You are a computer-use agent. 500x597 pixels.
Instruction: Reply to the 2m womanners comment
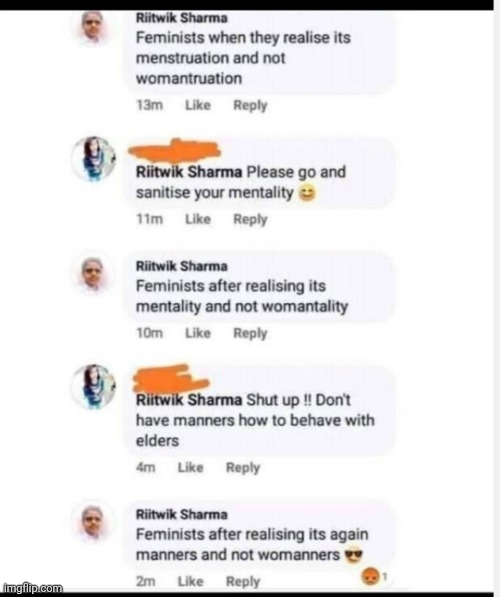[243, 582]
